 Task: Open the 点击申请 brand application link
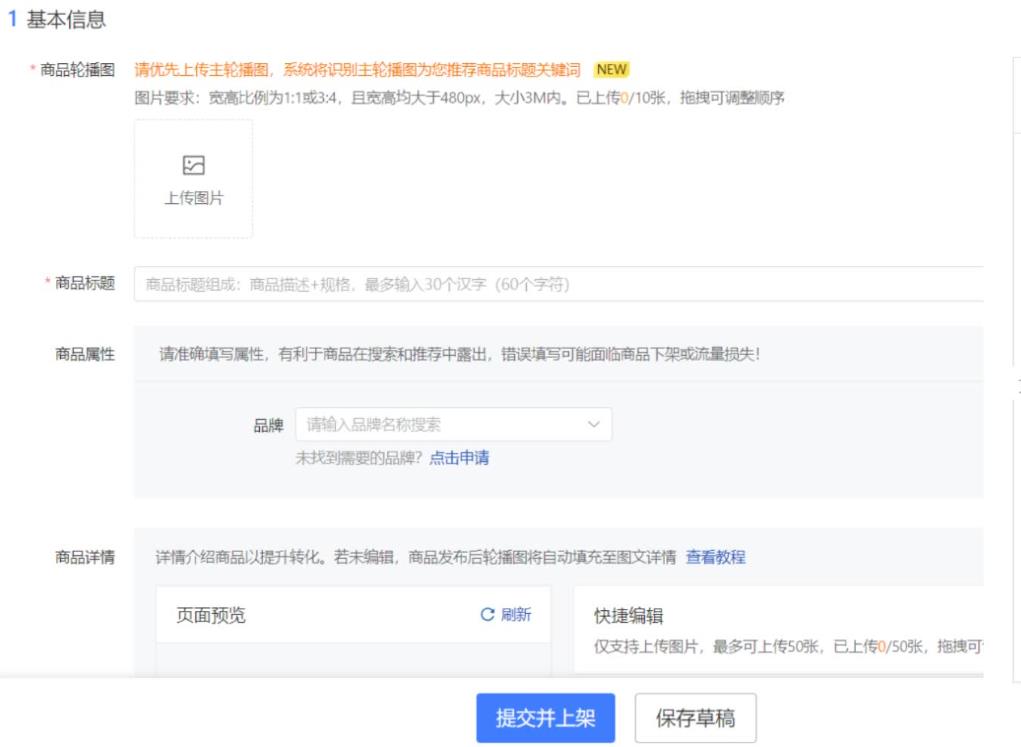point(459,458)
